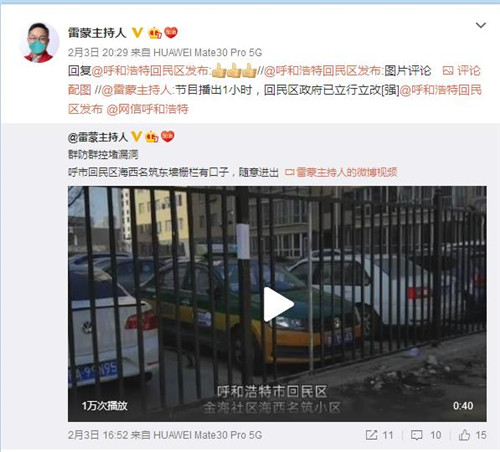The width and height of the screenshot is (500, 452).
Task: Open the first @呼和浩特回民区发布 mention link
Action: (x=150, y=71)
